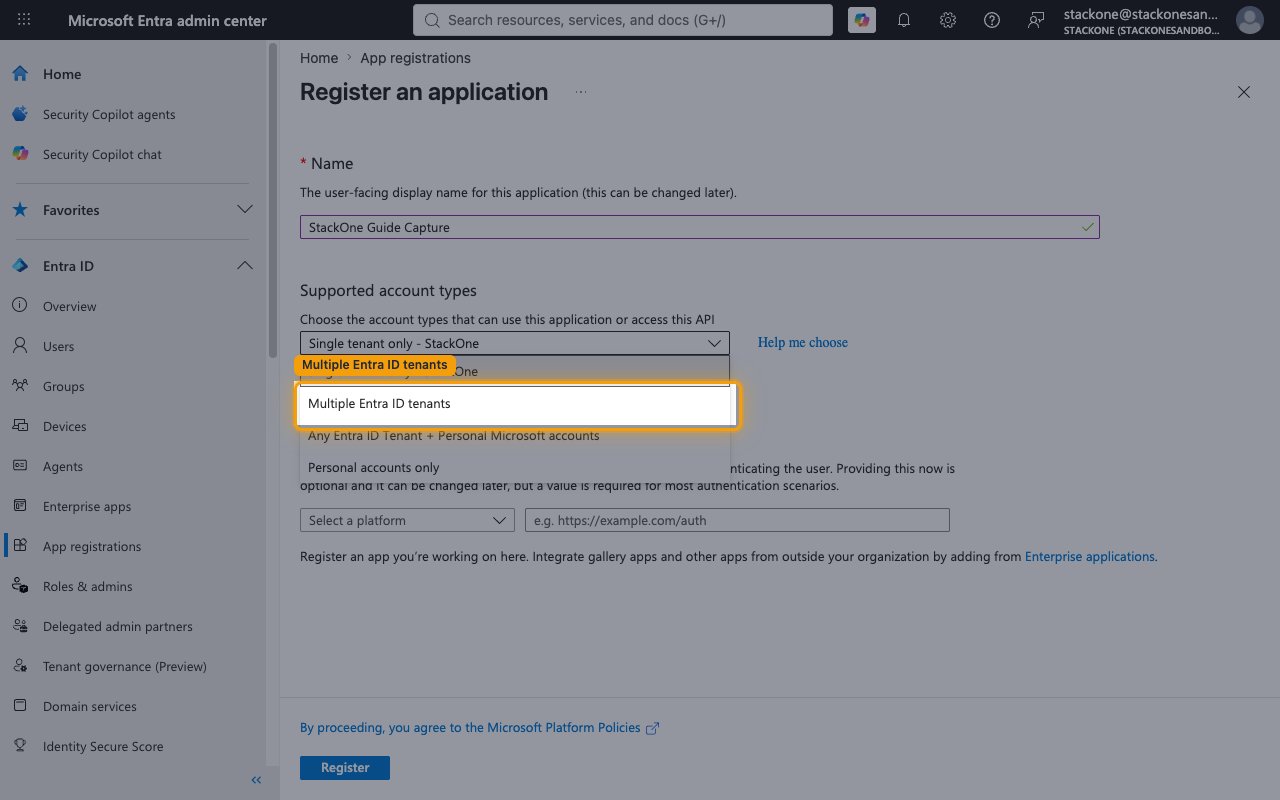The width and height of the screenshot is (1280, 800).
Task: Open the Select a platform dropdown
Action: pyautogui.click(x=408, y=520)
